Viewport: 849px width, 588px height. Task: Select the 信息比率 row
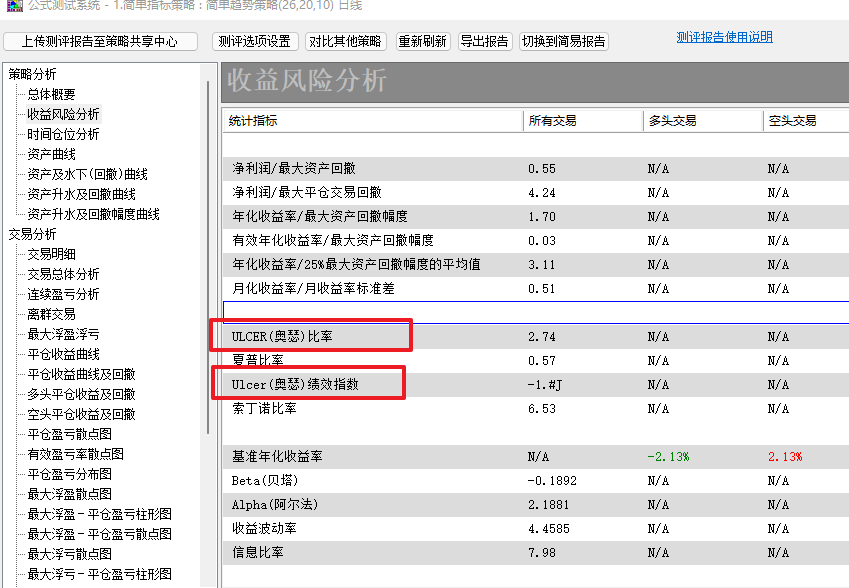(x=536, y=553)
